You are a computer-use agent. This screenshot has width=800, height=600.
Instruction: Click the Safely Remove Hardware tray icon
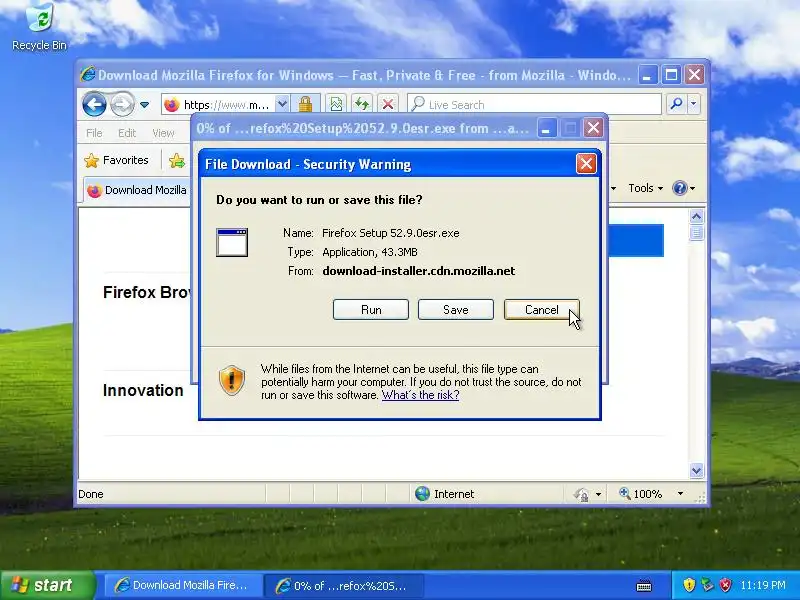[x=707, y=585]
